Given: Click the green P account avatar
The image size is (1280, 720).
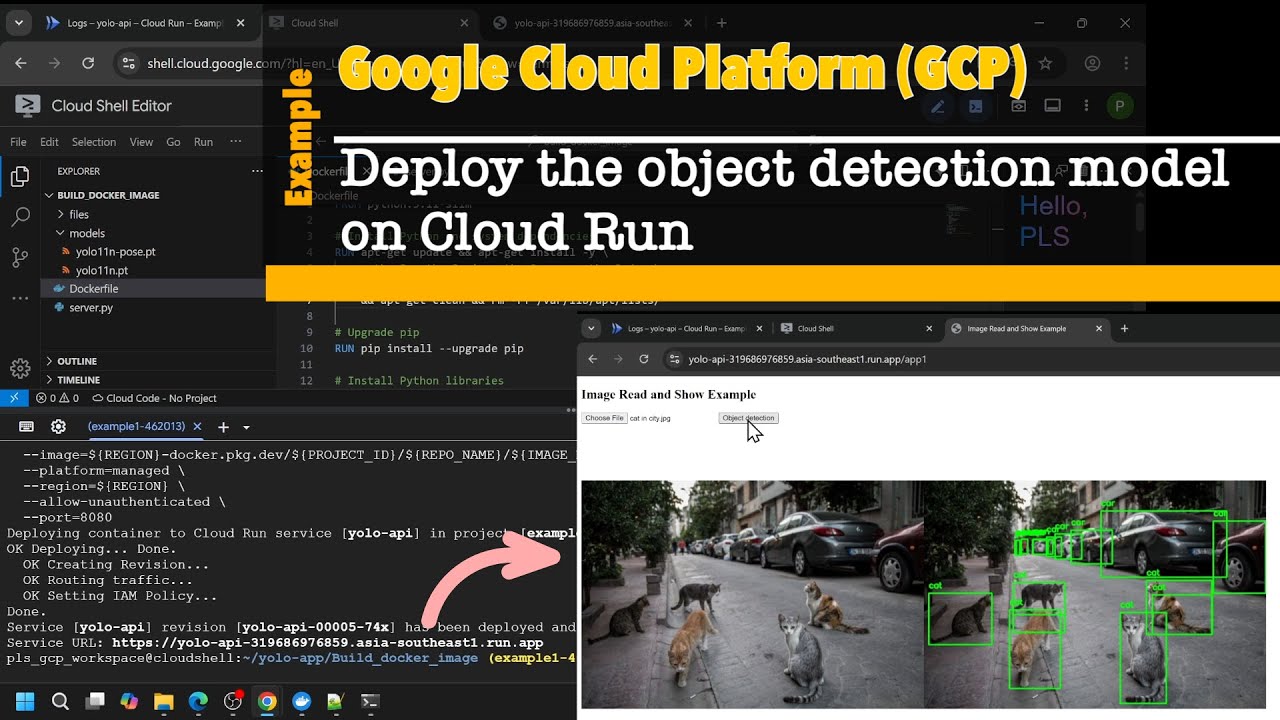Looking at the screenshot, I should (1120, 106).
